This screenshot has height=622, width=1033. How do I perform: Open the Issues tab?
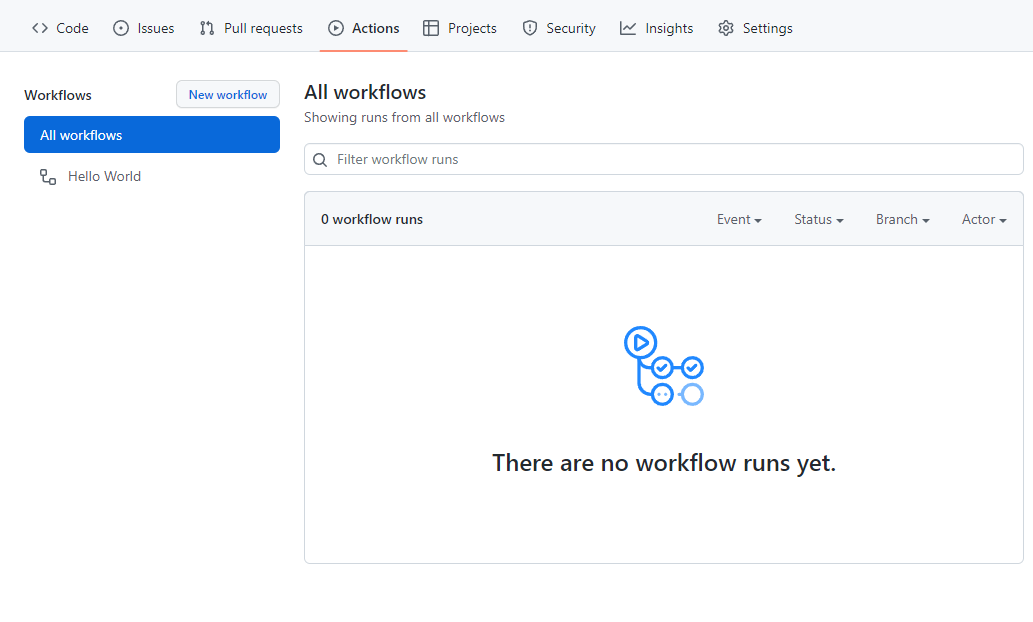coord(144,28)
